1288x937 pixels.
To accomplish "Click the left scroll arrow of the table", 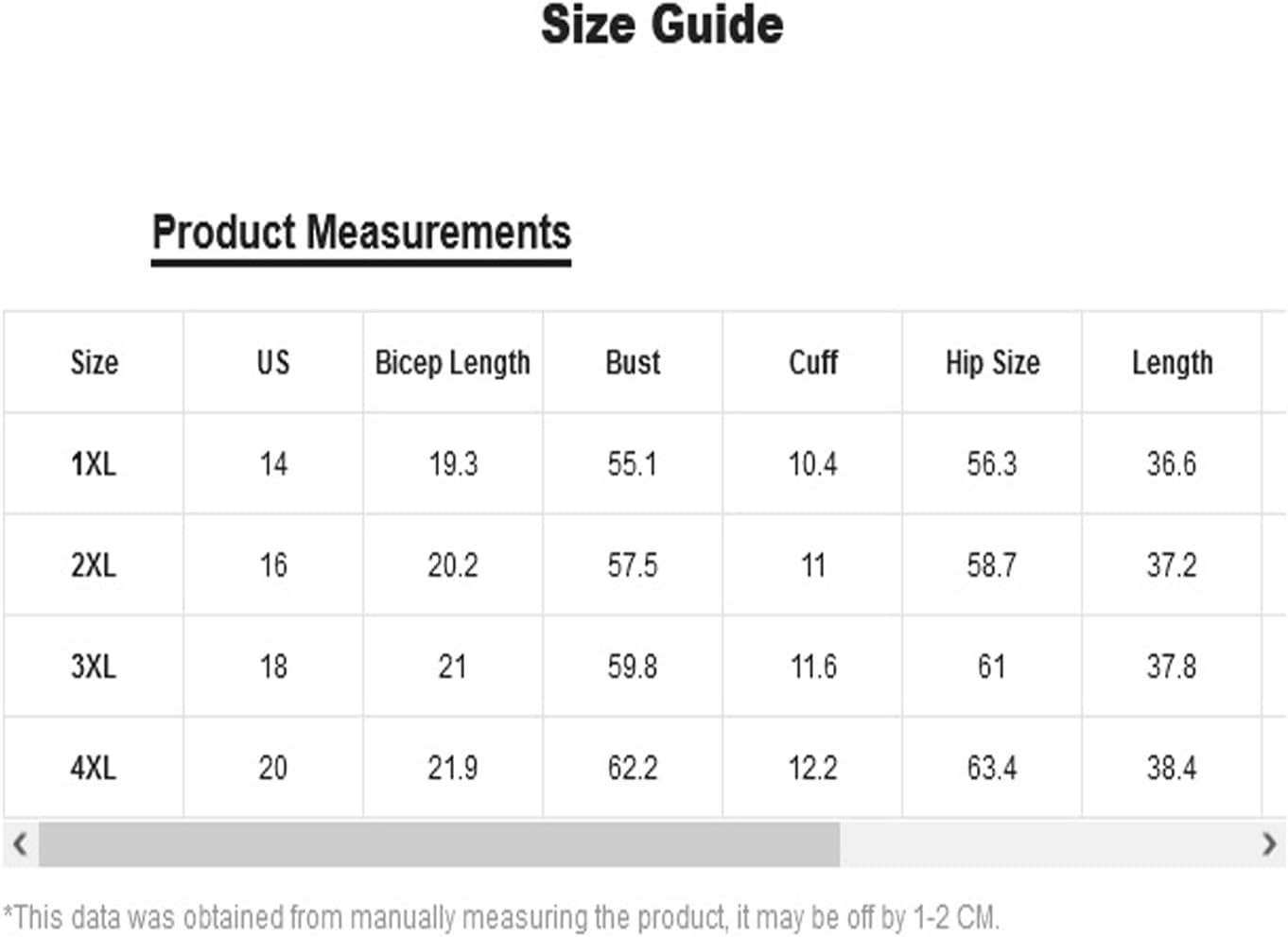I will tap(20, 842).
